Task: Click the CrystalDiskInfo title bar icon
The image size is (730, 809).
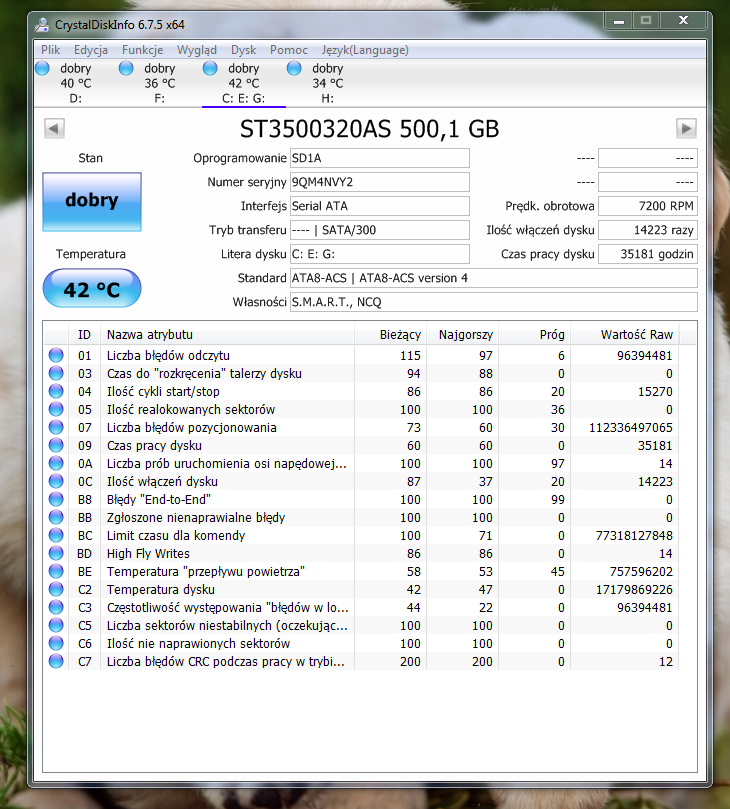Action: coord(42,25)
